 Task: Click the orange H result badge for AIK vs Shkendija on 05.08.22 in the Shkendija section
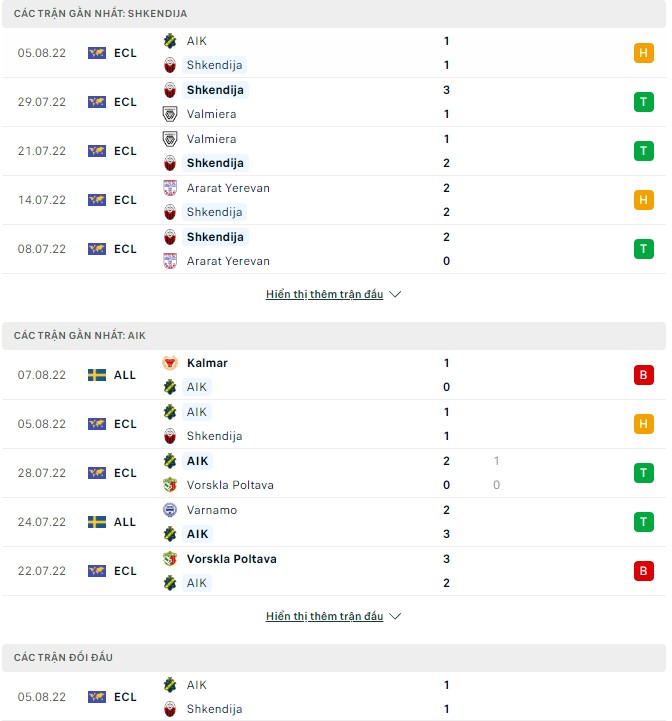coord(643,53)
